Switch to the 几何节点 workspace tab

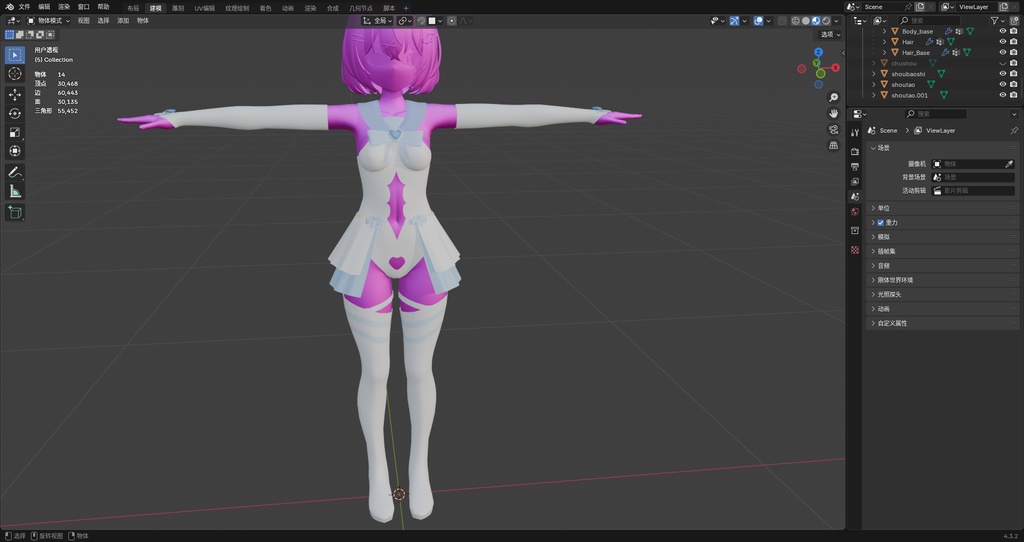point(360,8)
